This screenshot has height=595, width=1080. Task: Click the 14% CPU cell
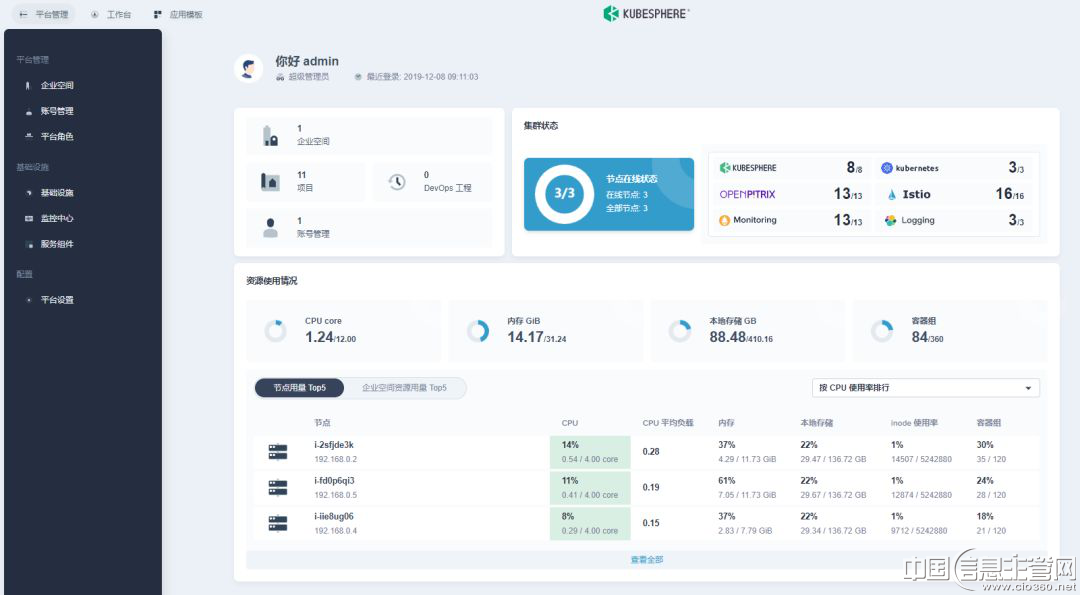tap(590, 452)
